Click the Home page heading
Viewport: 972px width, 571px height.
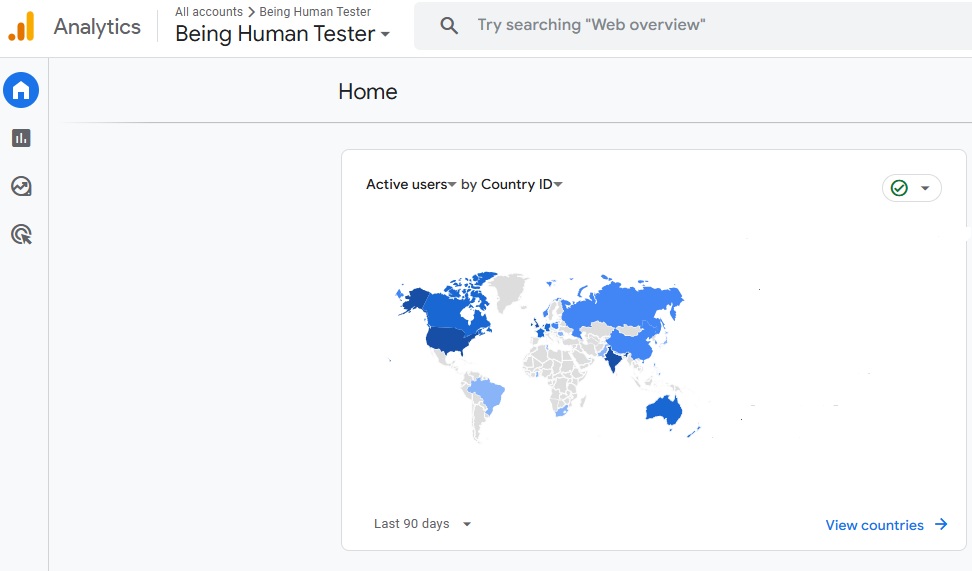click(x=368, y=92)
